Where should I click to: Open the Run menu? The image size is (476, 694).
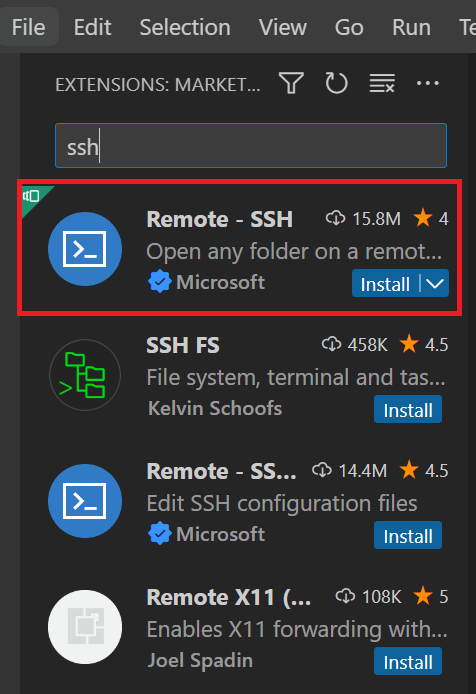click(x=411, y=27)
